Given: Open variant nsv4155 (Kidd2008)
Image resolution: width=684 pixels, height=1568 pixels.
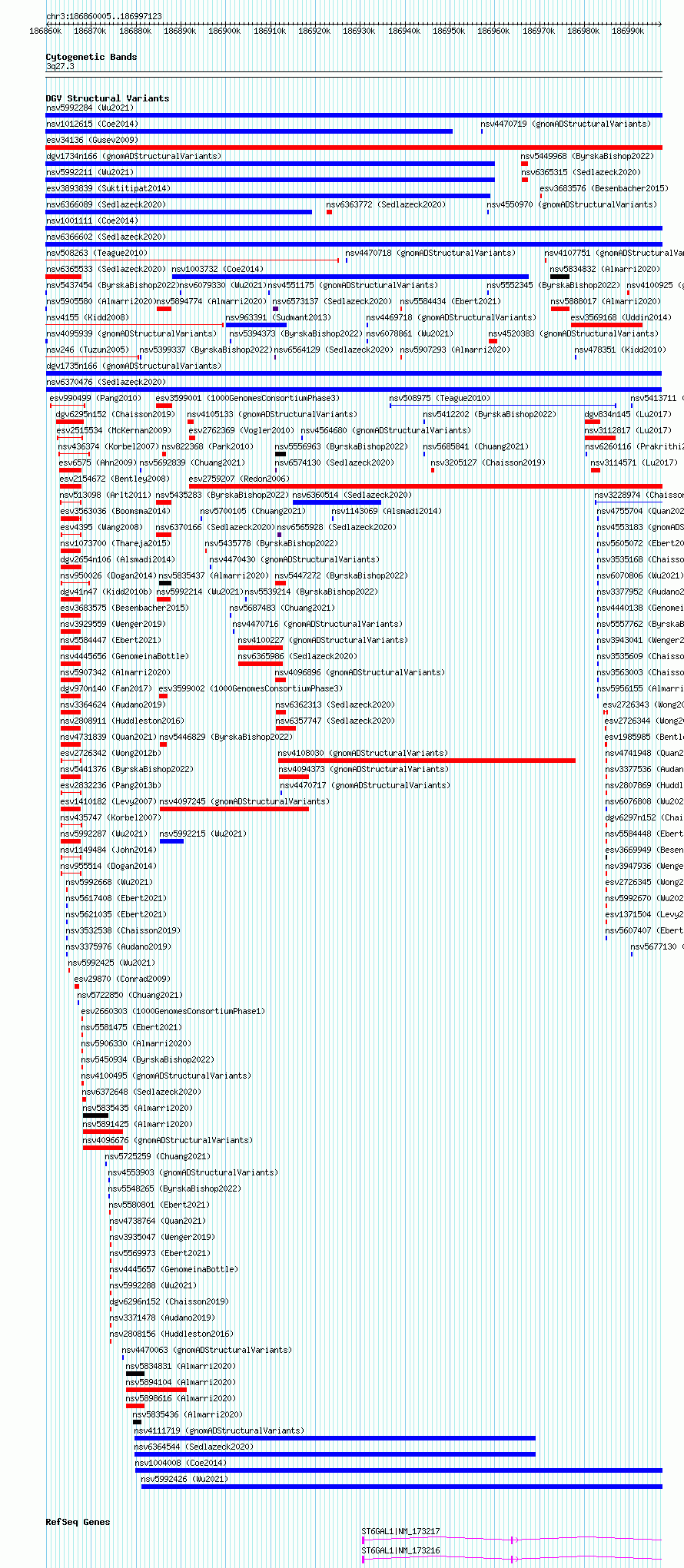Looking at the screenshot, I should (x=88, y=317).
